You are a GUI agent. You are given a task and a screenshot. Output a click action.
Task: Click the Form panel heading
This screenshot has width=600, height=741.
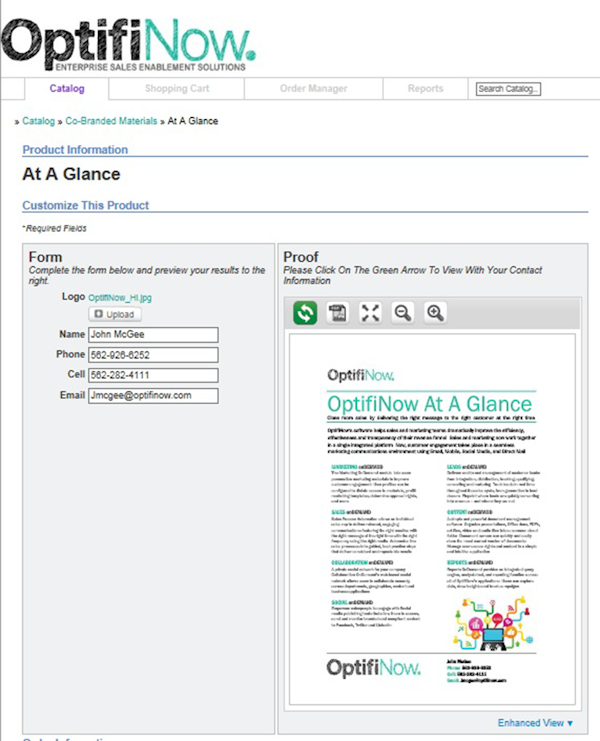pos(45,257)
